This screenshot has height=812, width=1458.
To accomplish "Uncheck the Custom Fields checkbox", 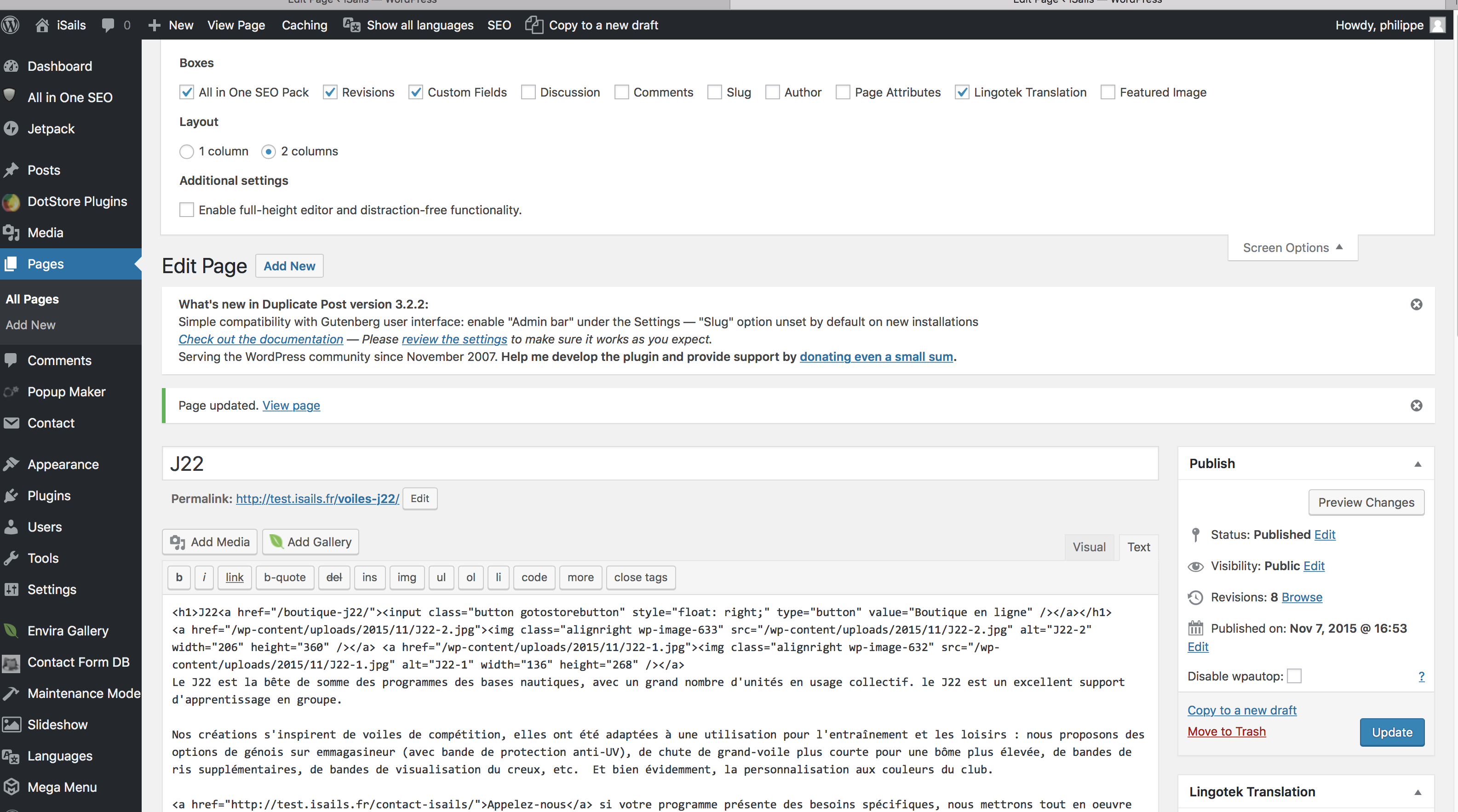I will tap(415, 92).
